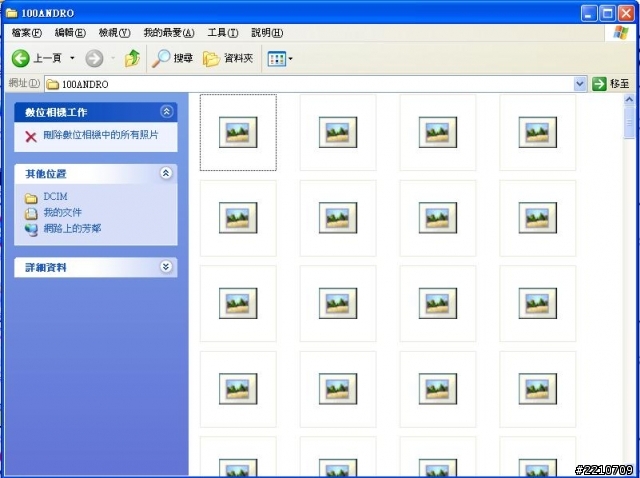Image resolution: width=640 pixels, height=478 pixels.
Task: Open the 工具(T) menu
Action: (223, 33)
